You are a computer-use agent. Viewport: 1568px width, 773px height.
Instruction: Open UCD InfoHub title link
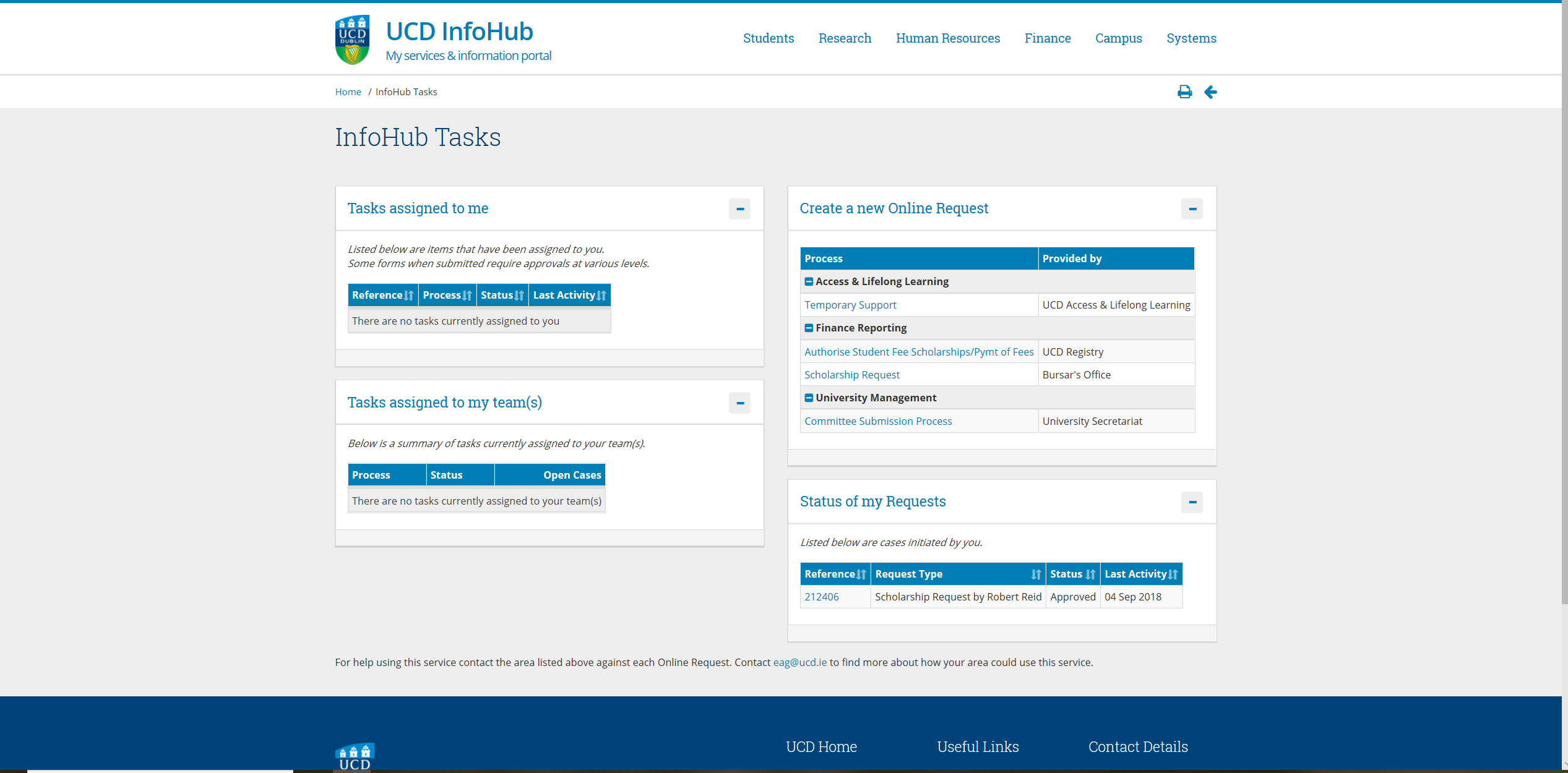pos(459,32)
